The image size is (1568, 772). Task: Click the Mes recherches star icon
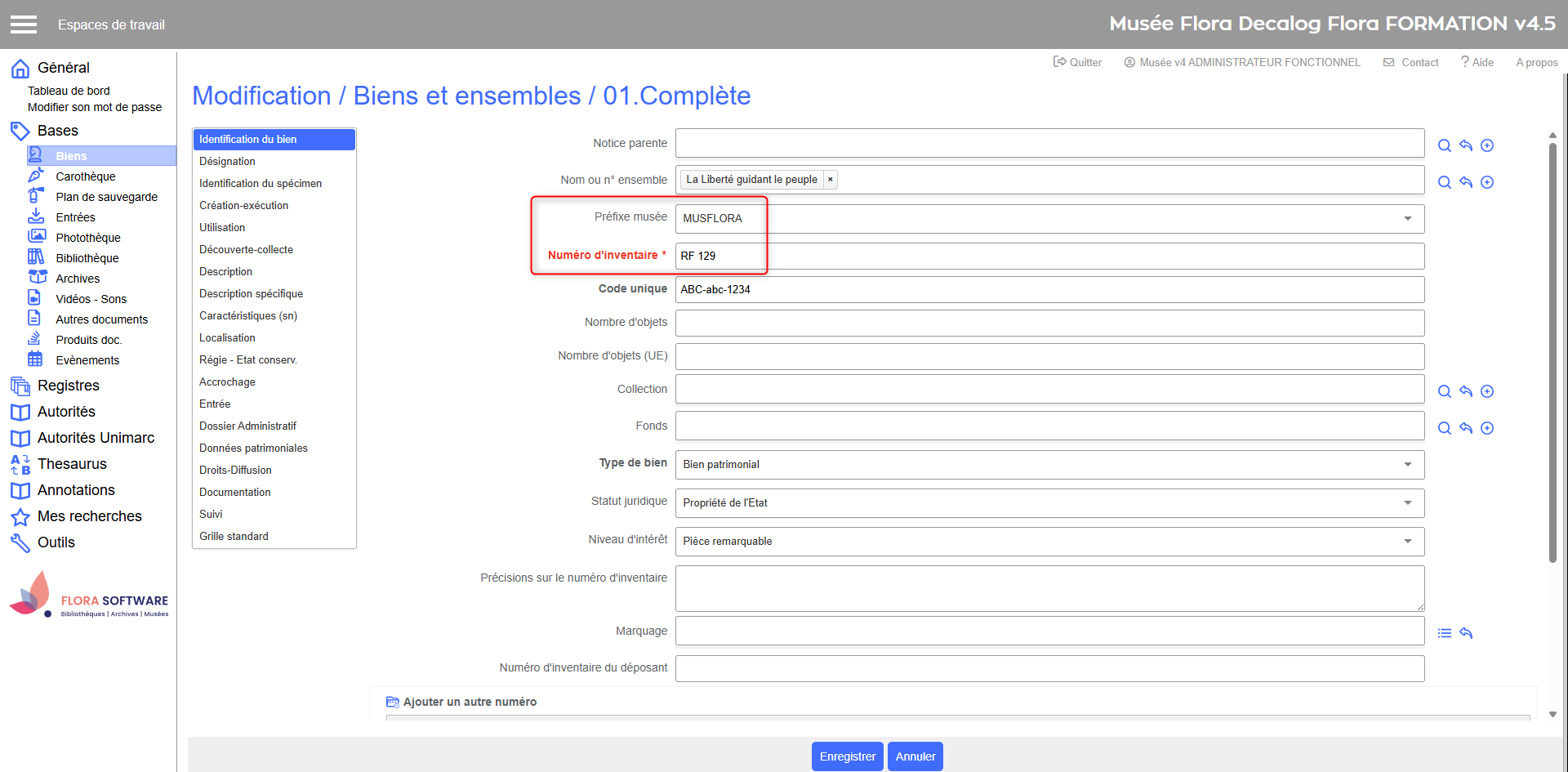coord(20,516)
